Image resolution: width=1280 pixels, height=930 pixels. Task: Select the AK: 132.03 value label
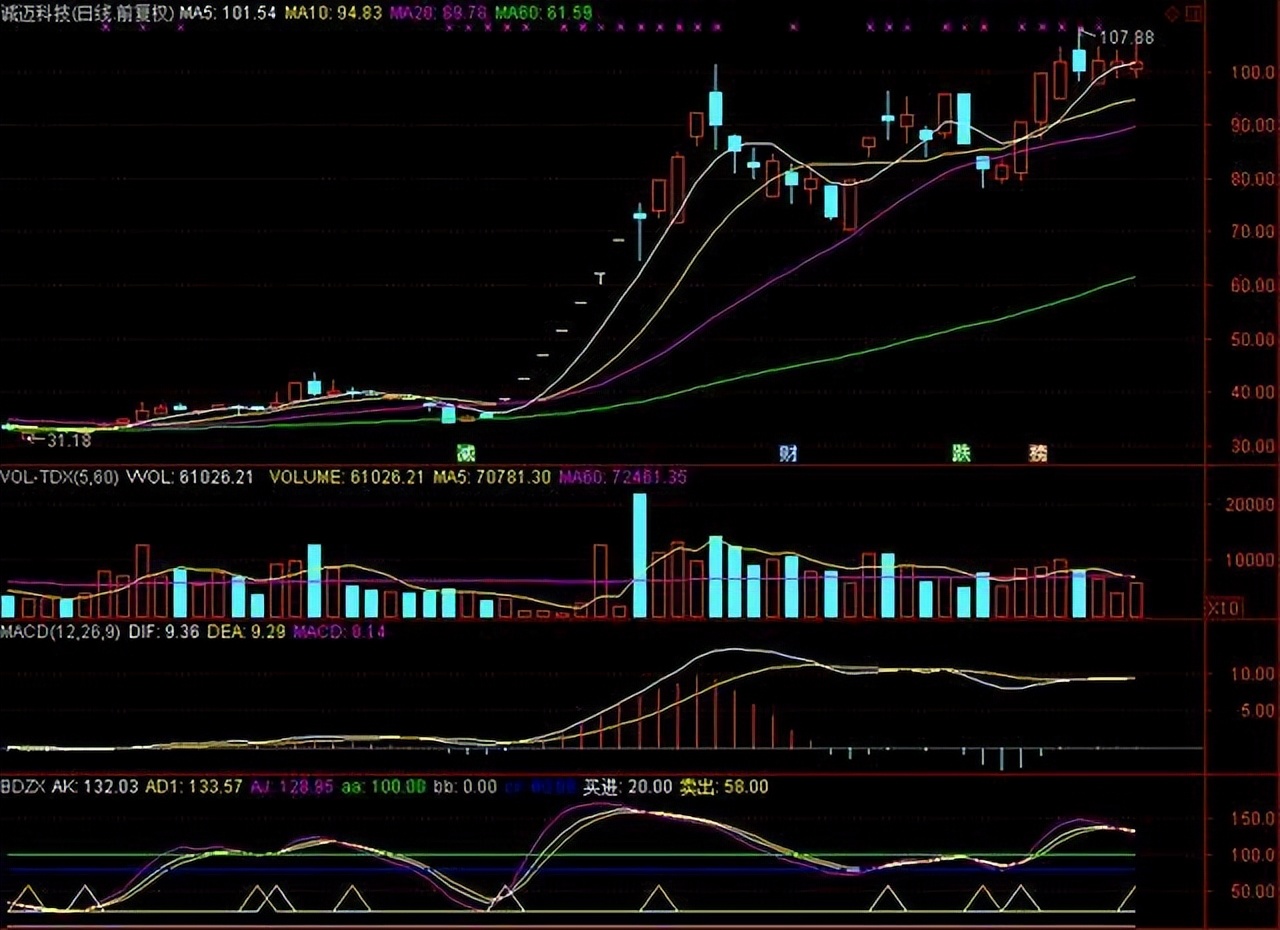[x=96, y=787]
